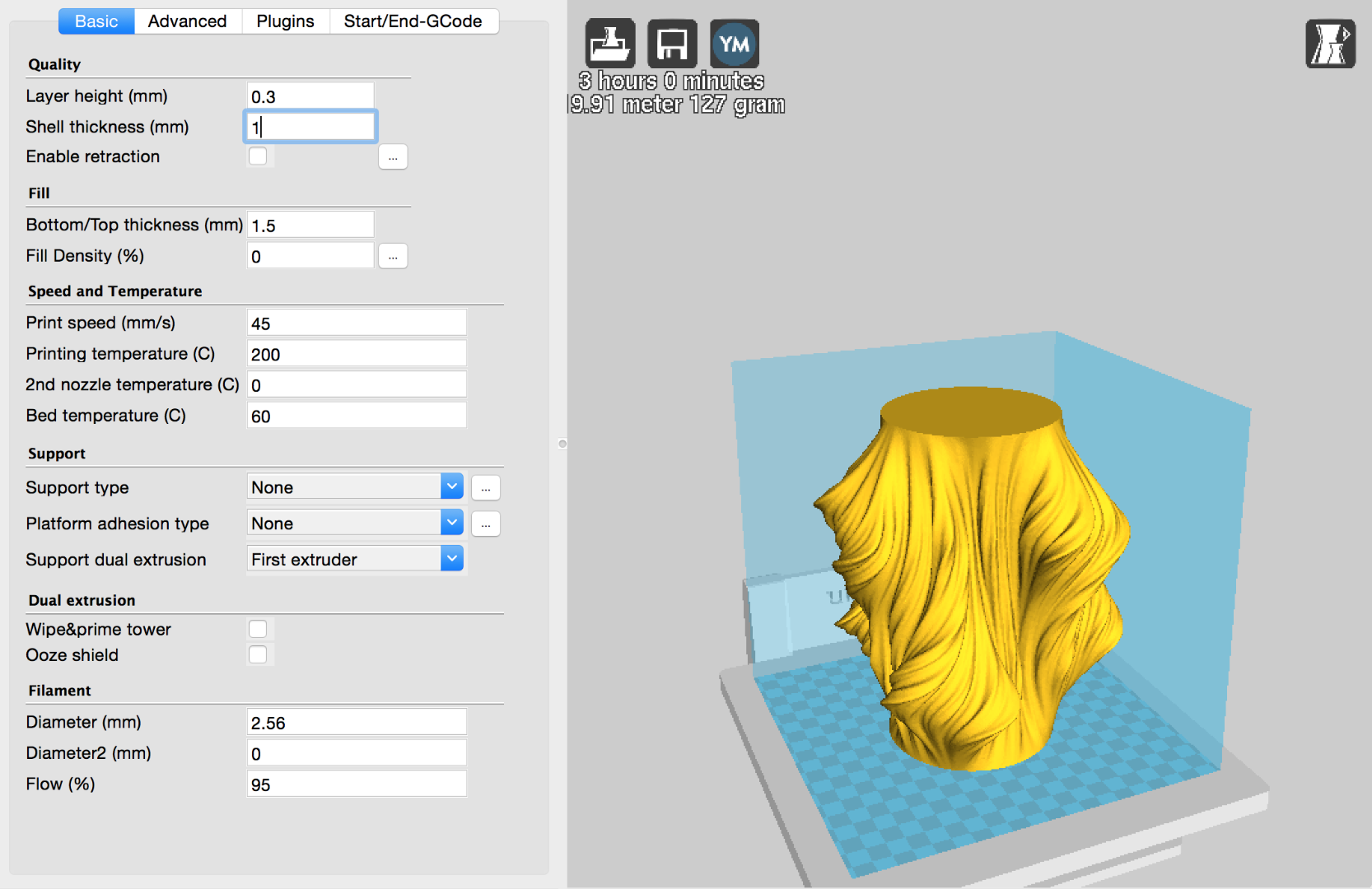Open expert Support settings via "..." button
The height and width of the screenshot is (889, 1372).
tap(485, 487)
